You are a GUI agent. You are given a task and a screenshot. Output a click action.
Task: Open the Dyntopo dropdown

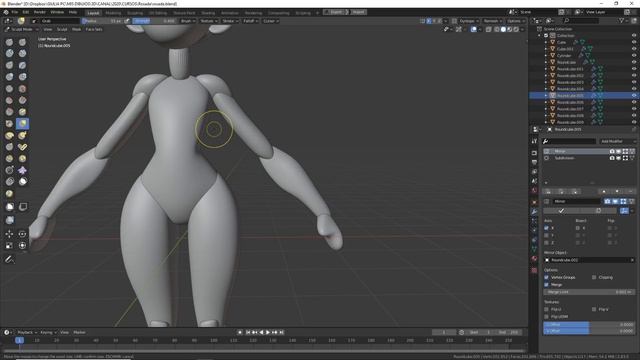(469, 21)
